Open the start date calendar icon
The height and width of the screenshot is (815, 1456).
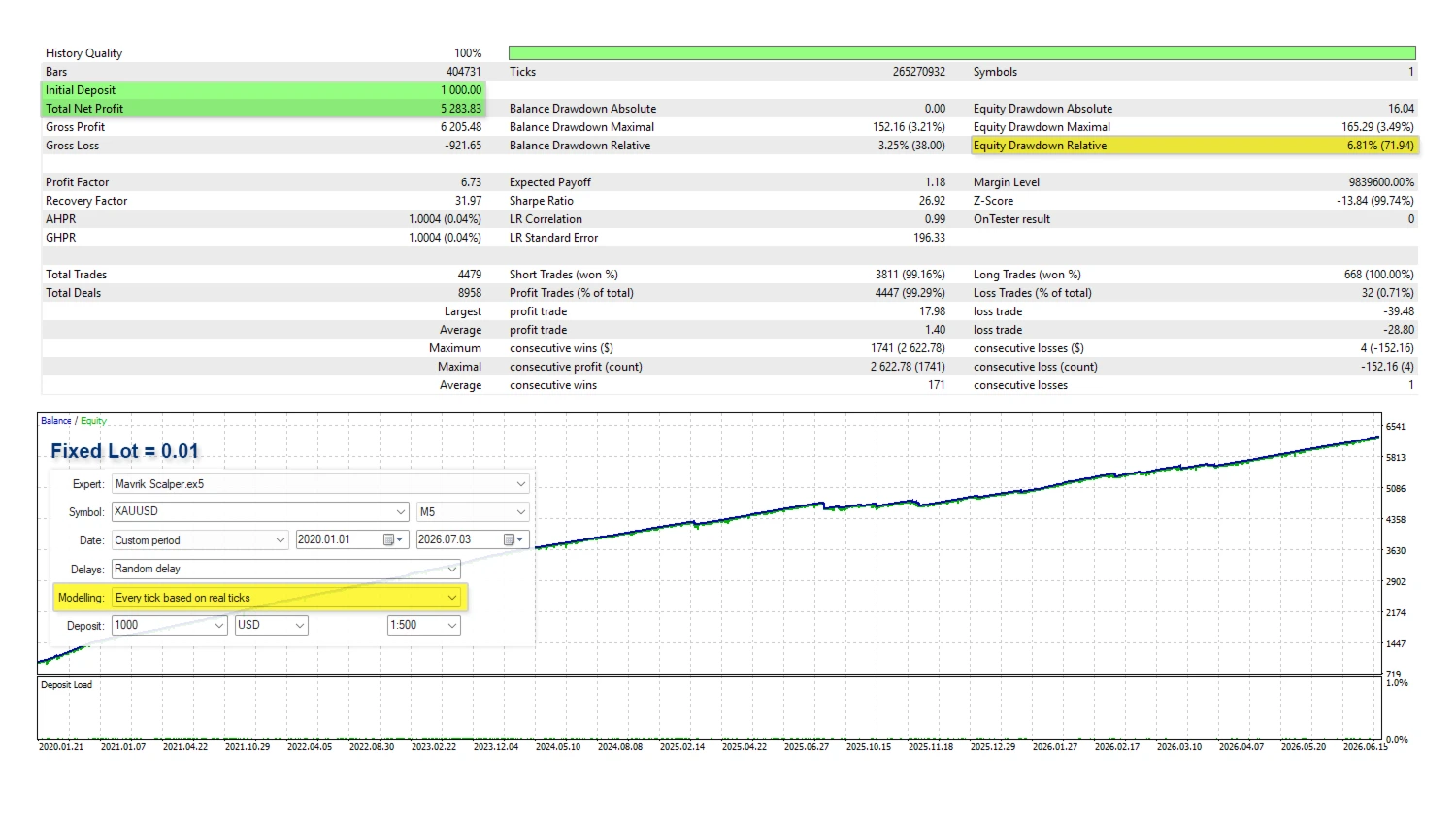(x=393, y=540)
